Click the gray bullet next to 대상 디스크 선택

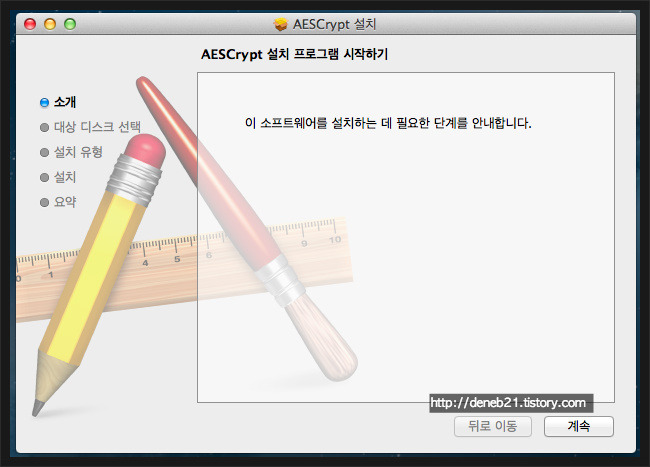44,127
